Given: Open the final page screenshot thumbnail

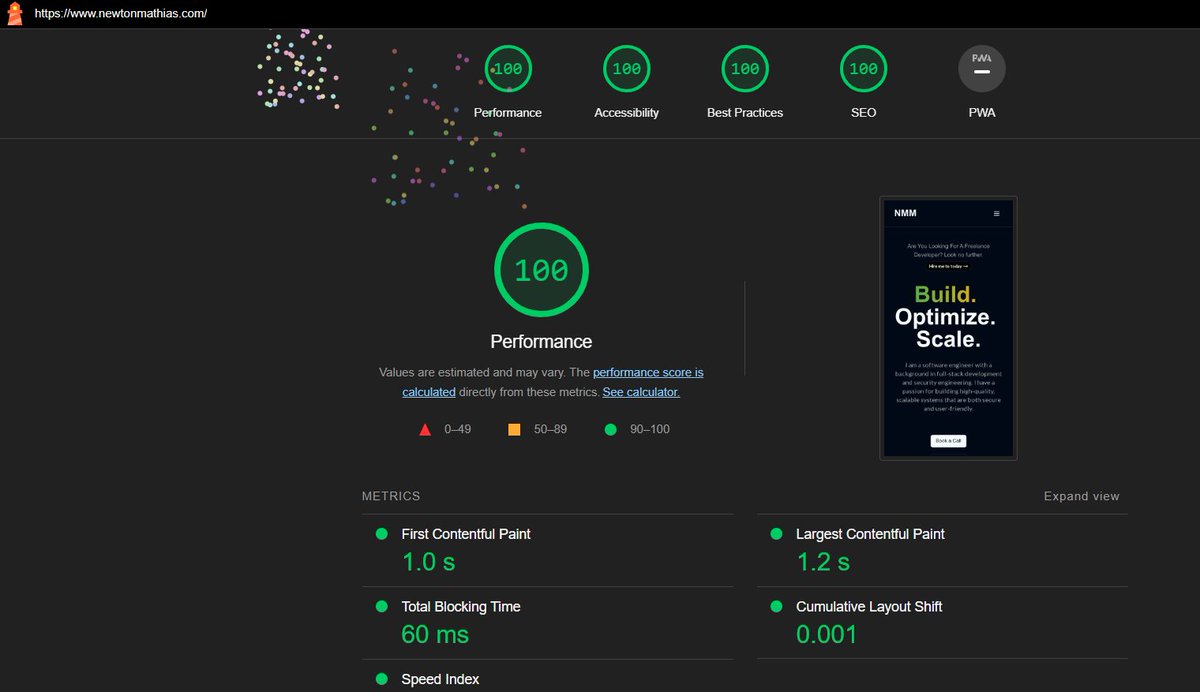Looking at the screenshot, I should click(949, 328).
